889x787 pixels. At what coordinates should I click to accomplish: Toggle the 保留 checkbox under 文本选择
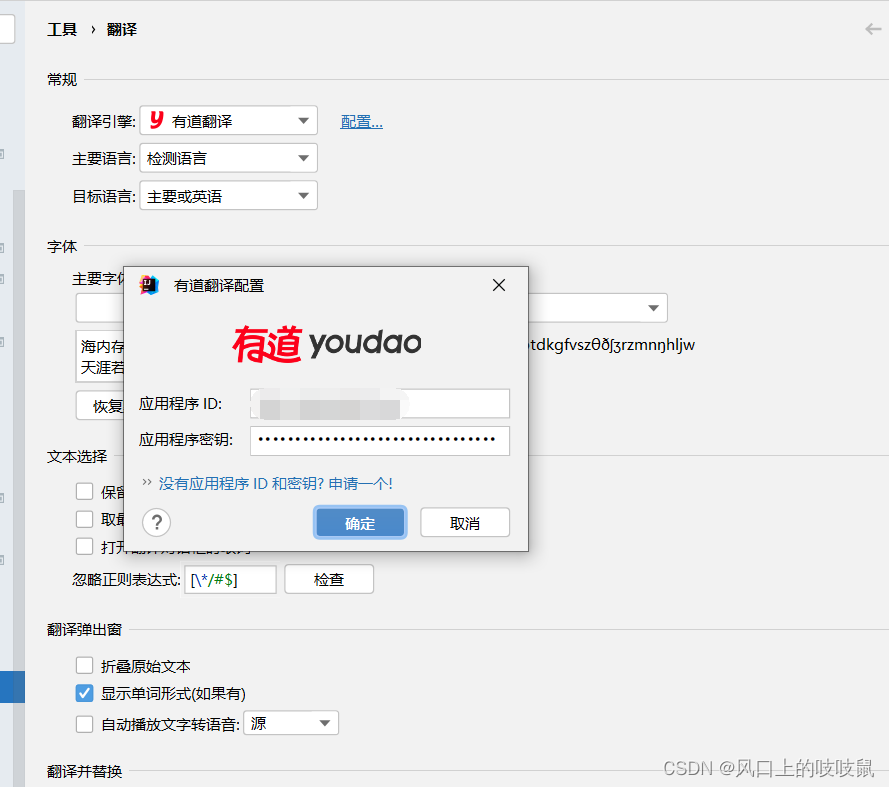click(84, 491)
